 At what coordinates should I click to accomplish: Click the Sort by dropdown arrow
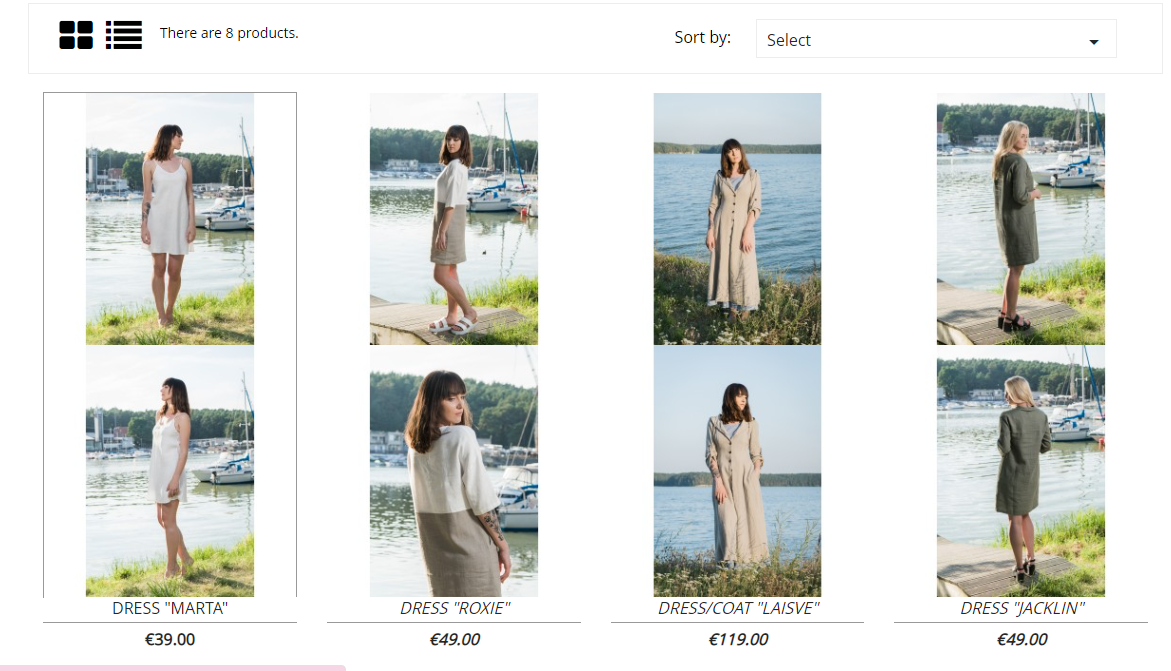point(1093,42)
